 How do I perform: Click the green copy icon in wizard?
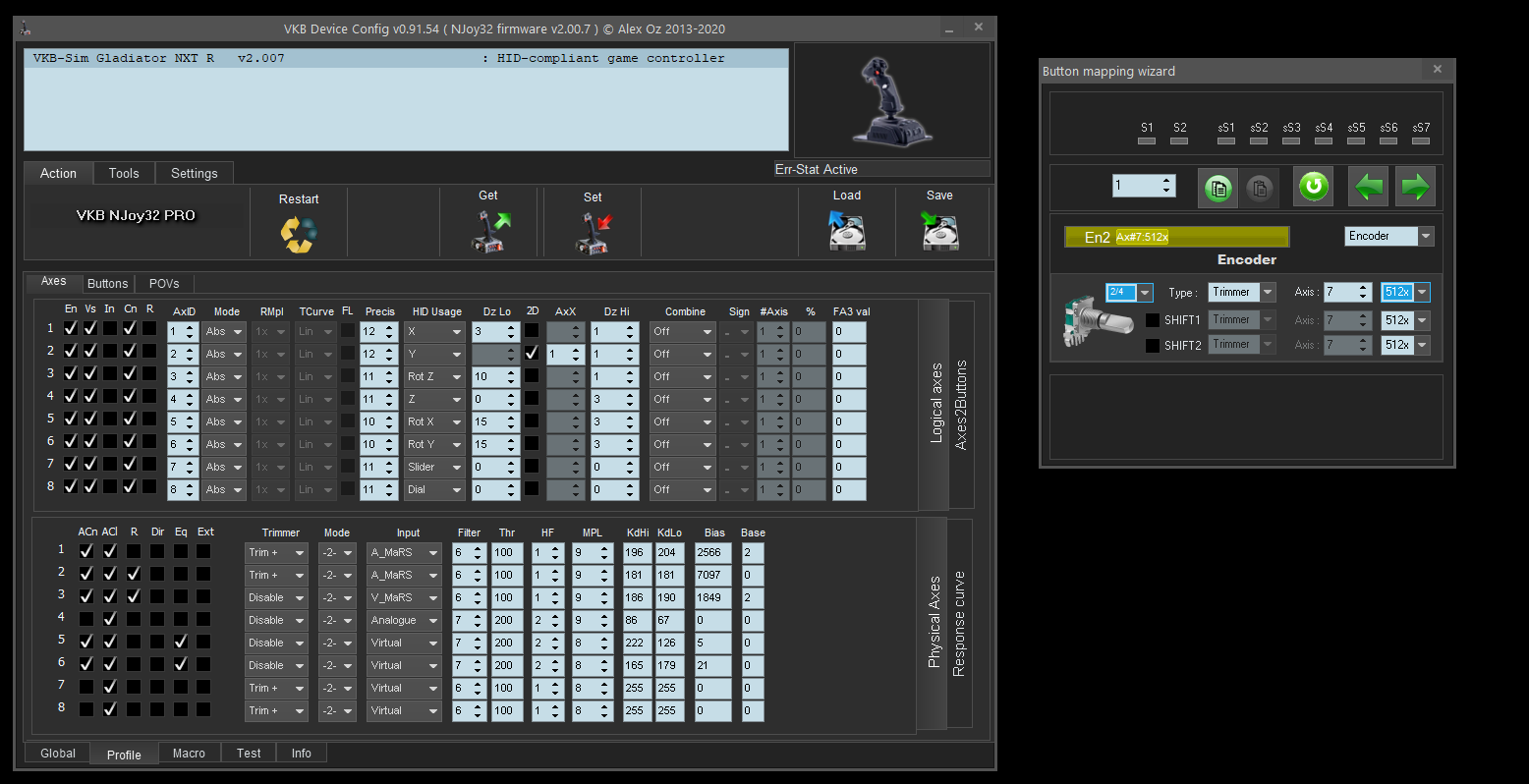tap(1218, 187)
